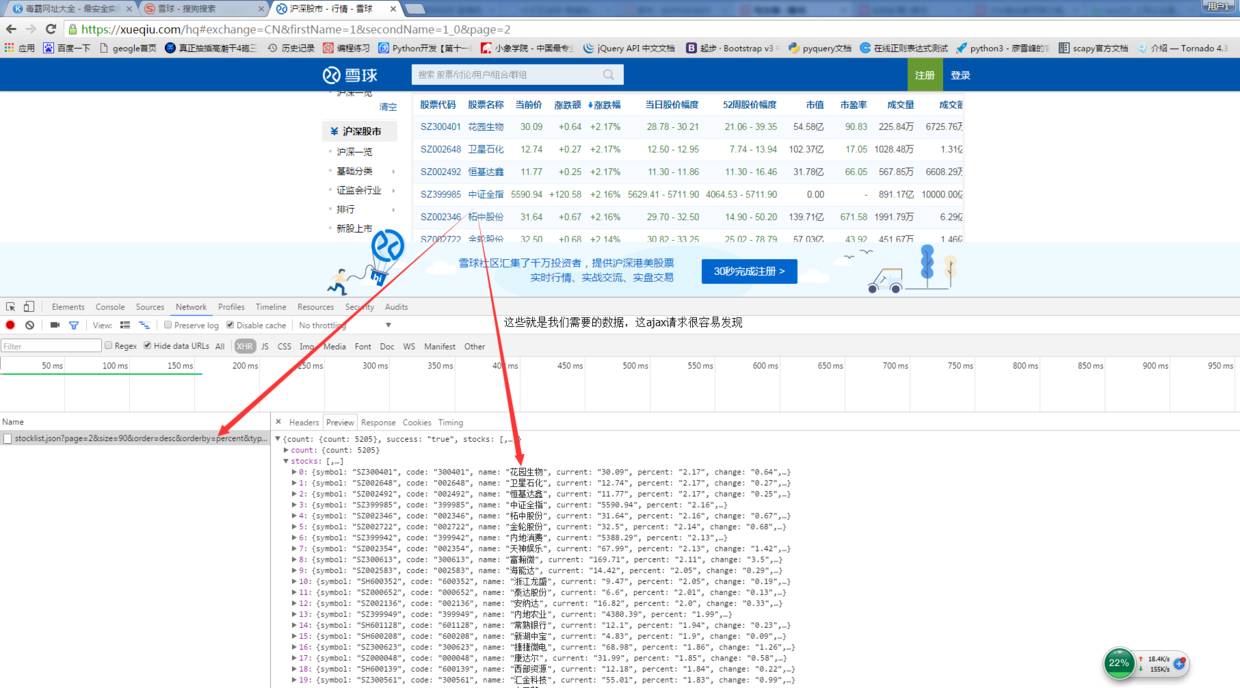The width and height of the screenshot is (1240, 688).
Task: Click the browser address bar URL
Action: tap(295, 29)
